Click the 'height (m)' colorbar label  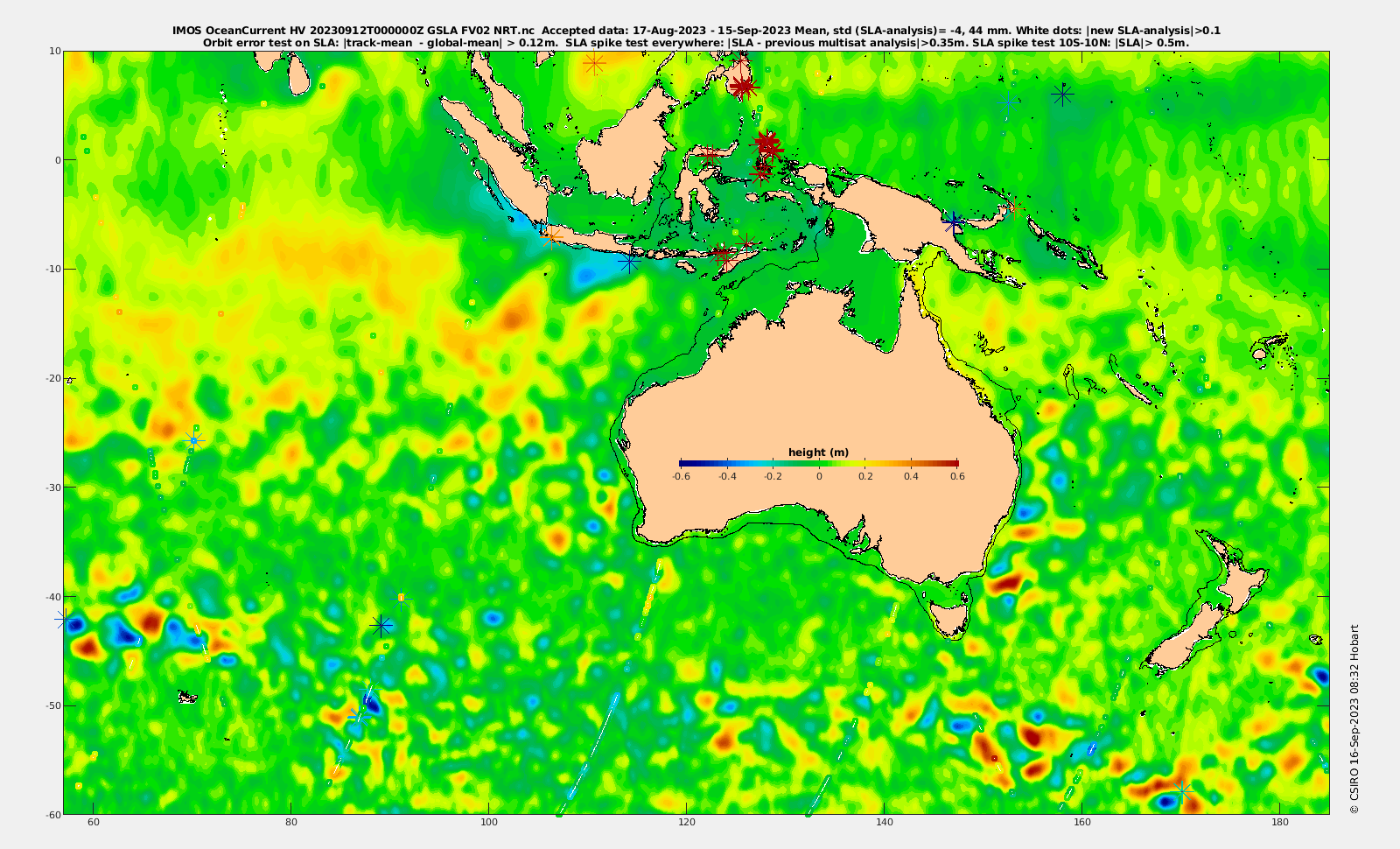(x=818, y=453)
